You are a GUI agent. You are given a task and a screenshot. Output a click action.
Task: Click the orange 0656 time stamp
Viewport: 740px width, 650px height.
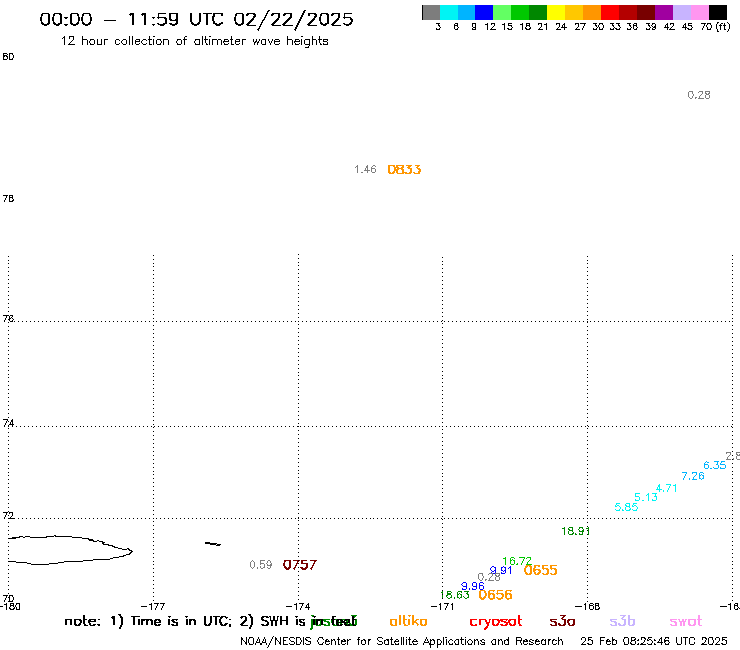pyautogui.click(x=495, y=595)
